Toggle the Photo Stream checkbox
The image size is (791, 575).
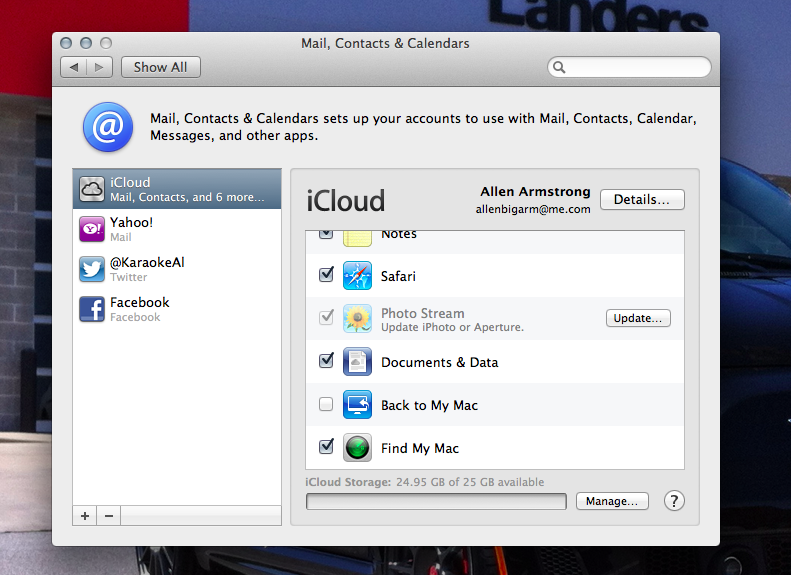point(326,318)
